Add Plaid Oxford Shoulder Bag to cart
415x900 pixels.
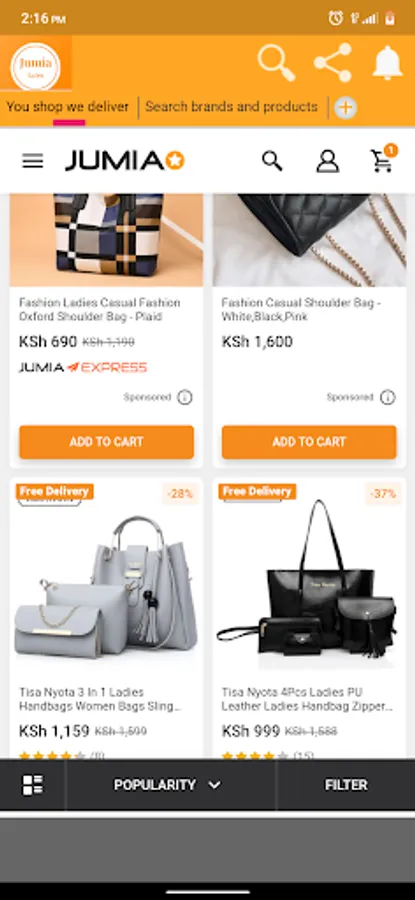click(106, 442)
